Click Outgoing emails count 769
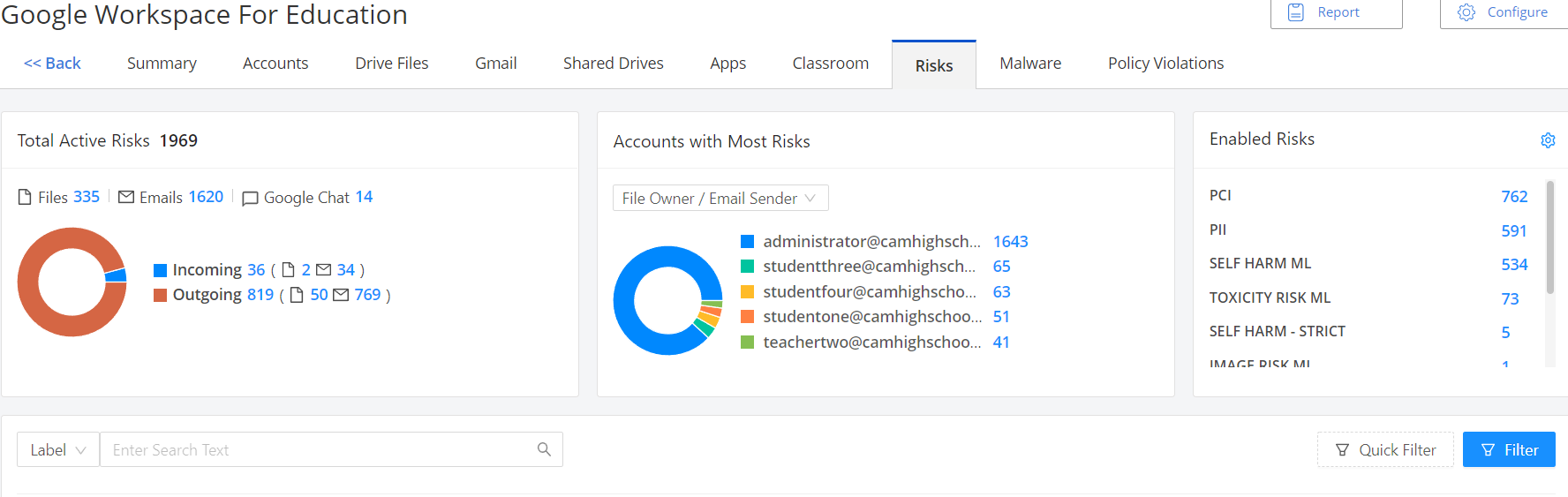 click(x=367, y=295)
